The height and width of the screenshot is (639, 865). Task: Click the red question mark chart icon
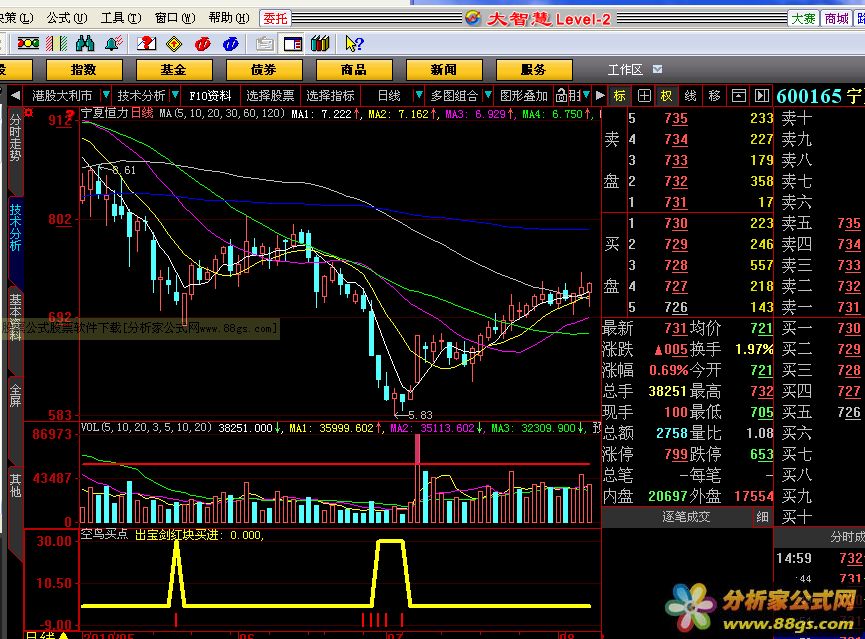[146, 44]
